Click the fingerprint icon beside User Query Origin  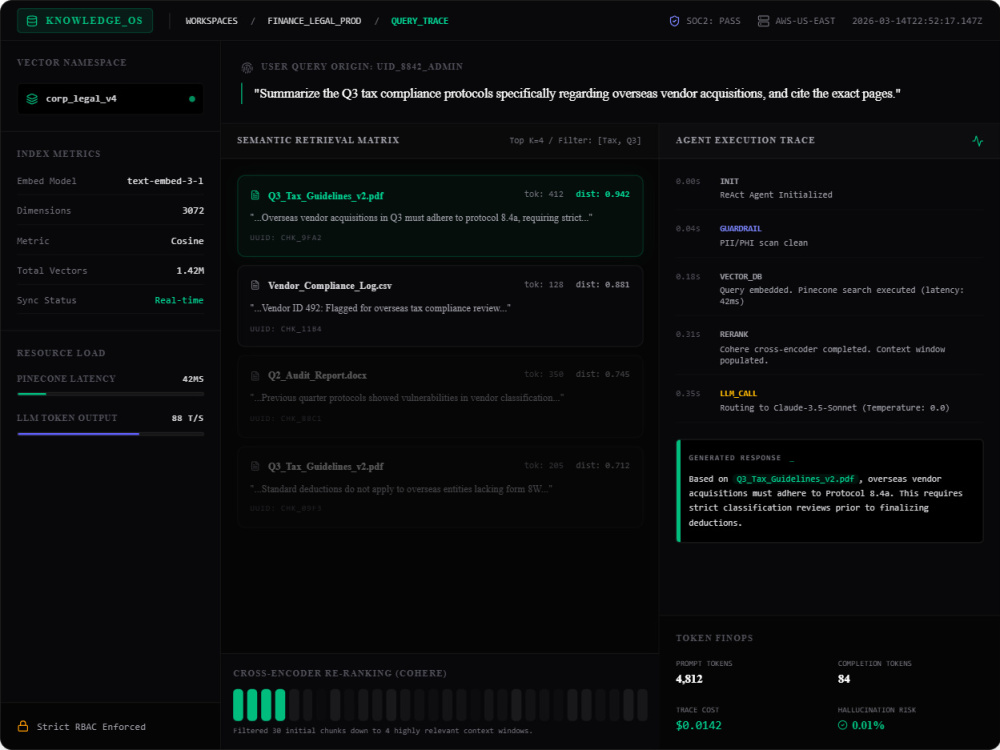247,67
